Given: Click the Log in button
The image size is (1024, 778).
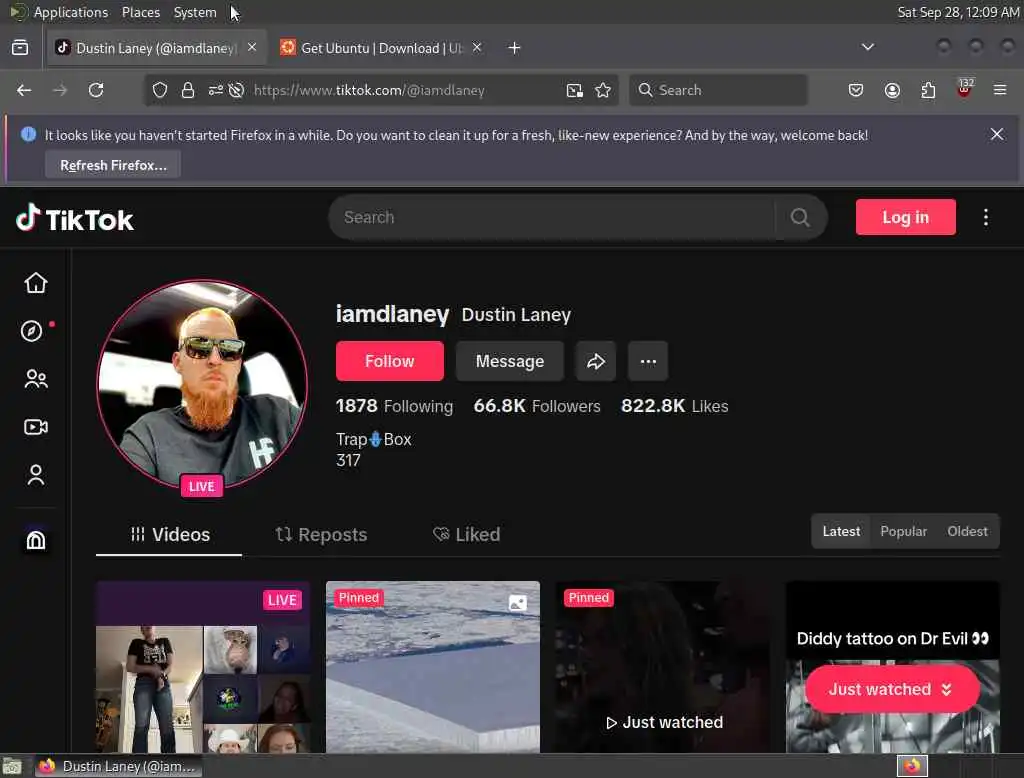Looking at the screenshot, I should 905,218.
